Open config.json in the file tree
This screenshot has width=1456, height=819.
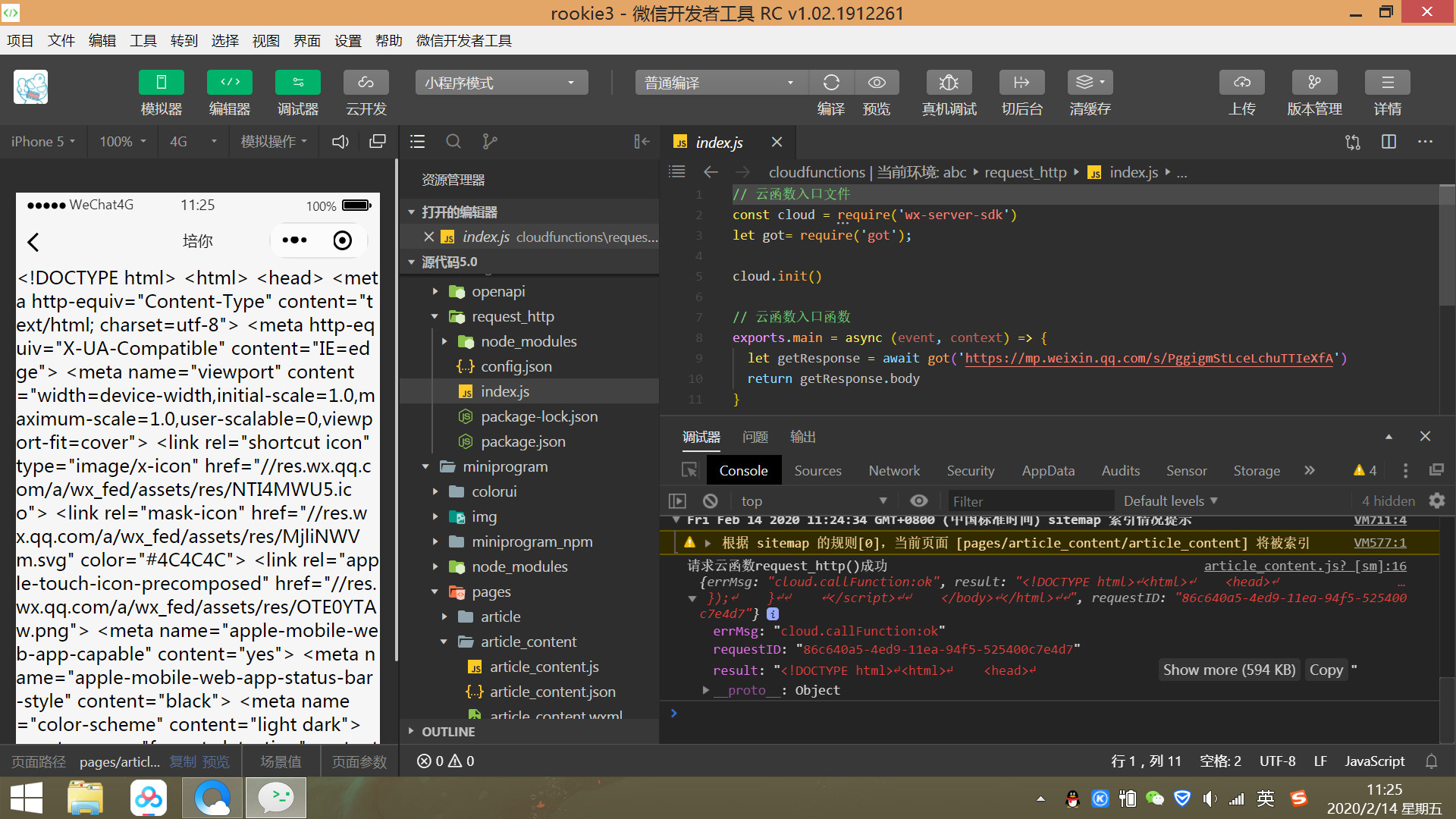tap(516, 366)
